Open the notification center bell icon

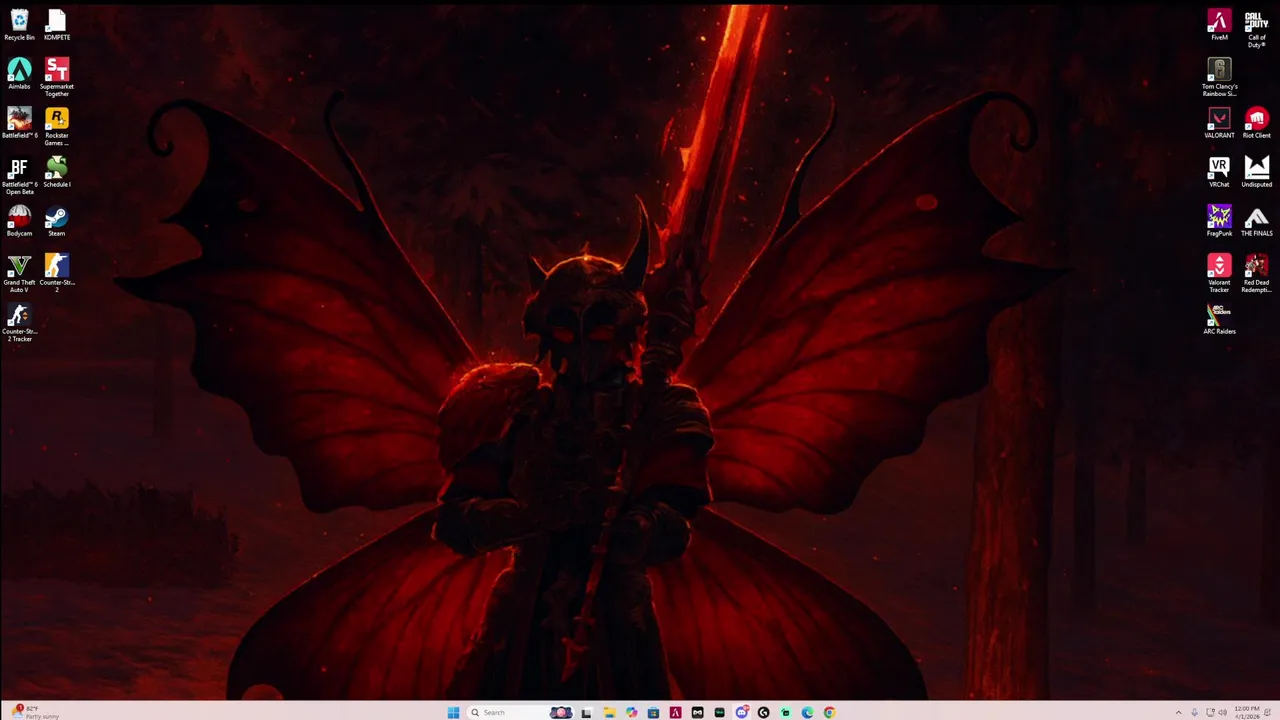(1267, 712)
